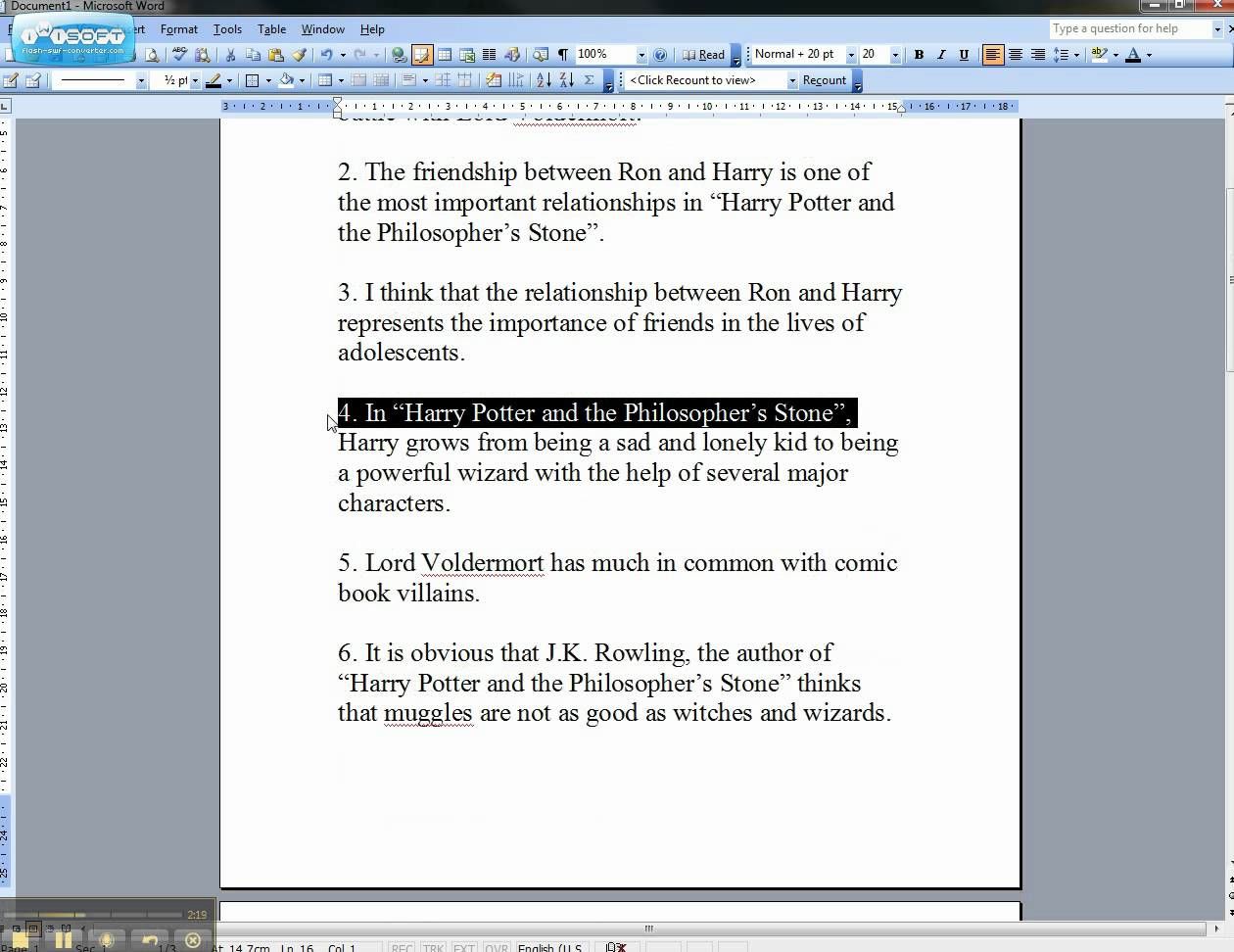Apply the yellow Highlight color

[1099, 55]
